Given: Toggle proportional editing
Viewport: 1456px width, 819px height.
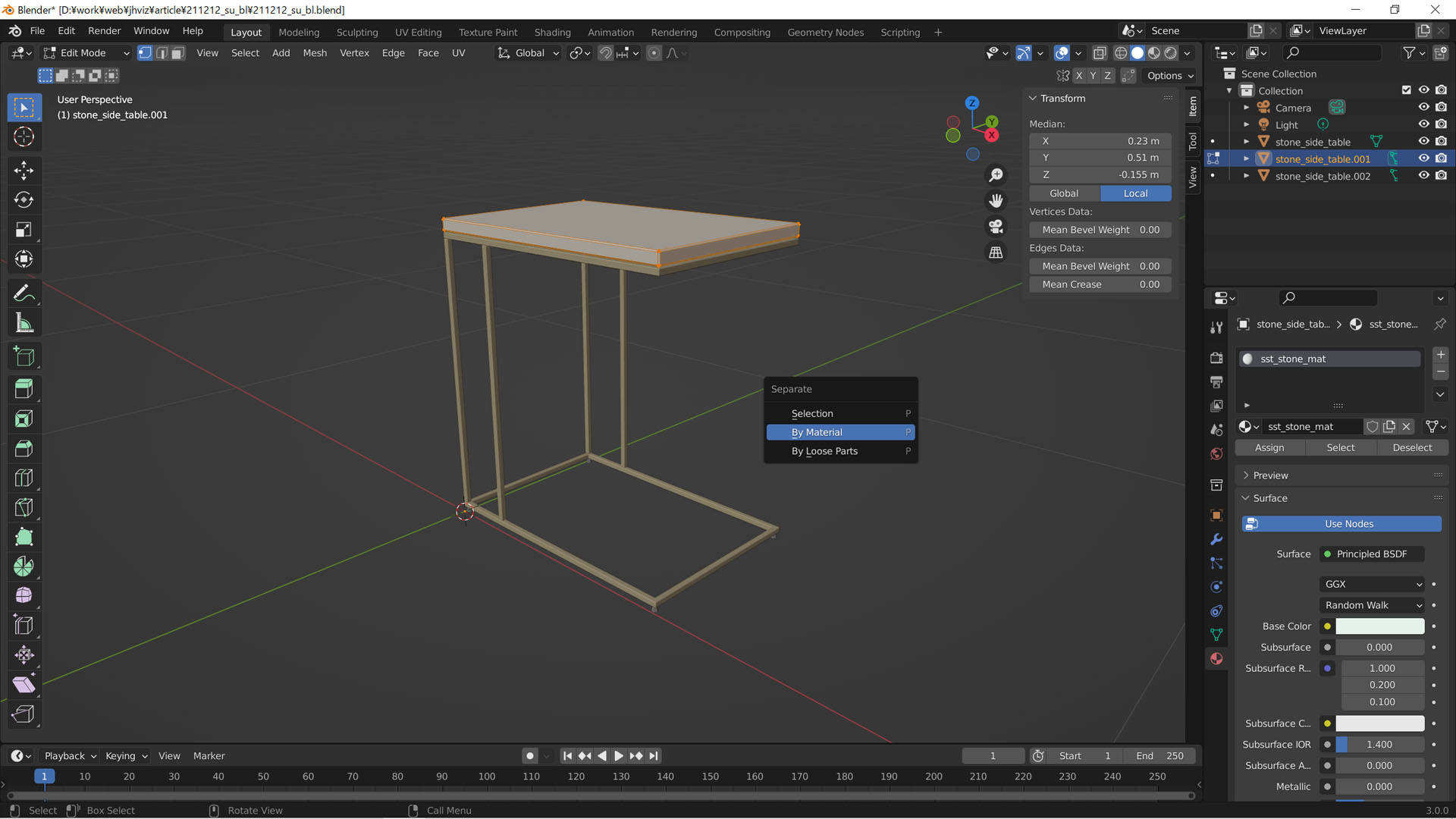Looking at the screenshot, I should (654, 53).
